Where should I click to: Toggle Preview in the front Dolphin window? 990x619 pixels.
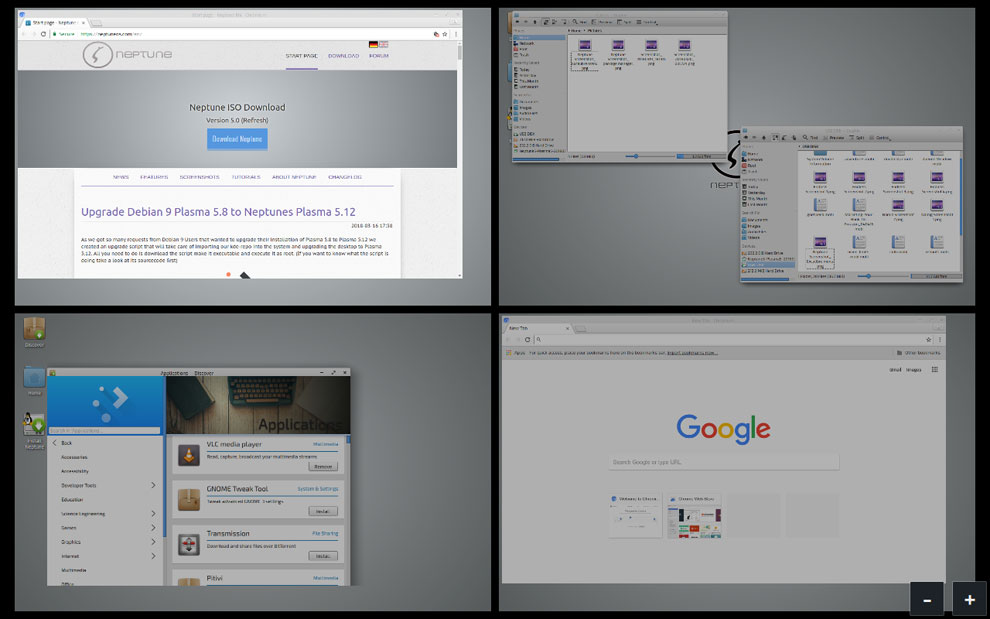pyautogui.click(x=833, y=137)
